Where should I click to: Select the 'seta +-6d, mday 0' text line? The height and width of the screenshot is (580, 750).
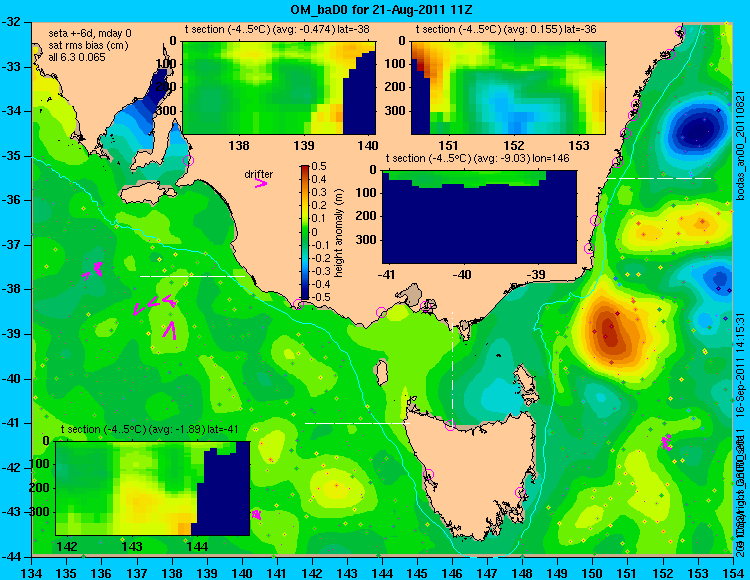pos(90,34)
